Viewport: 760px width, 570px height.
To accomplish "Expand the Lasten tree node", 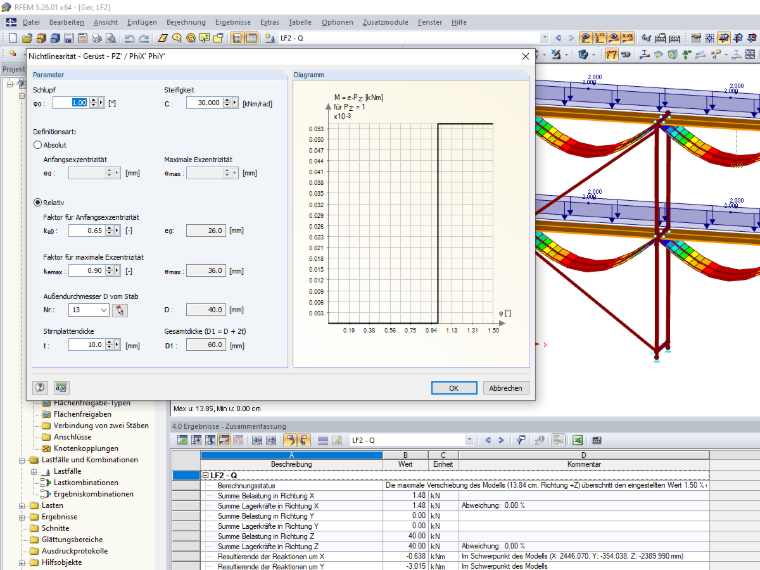I will (x=22, y=506).
